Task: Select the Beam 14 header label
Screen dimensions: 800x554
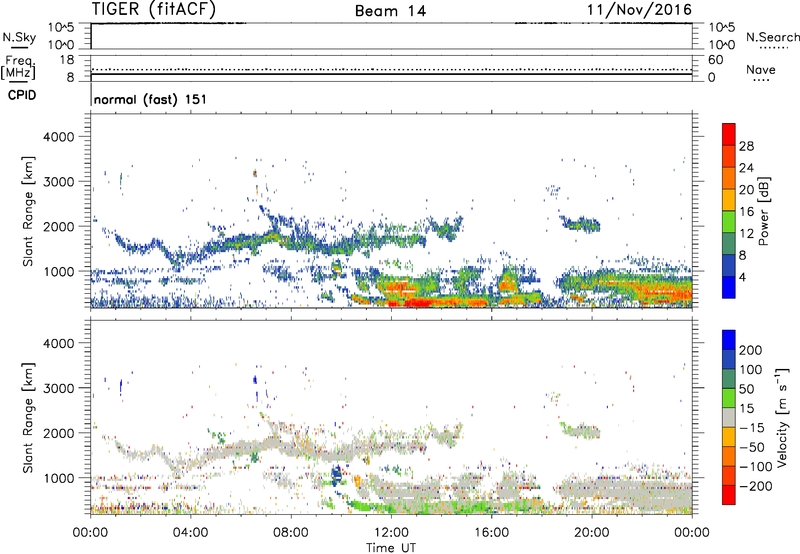Action: pos(390,11)
